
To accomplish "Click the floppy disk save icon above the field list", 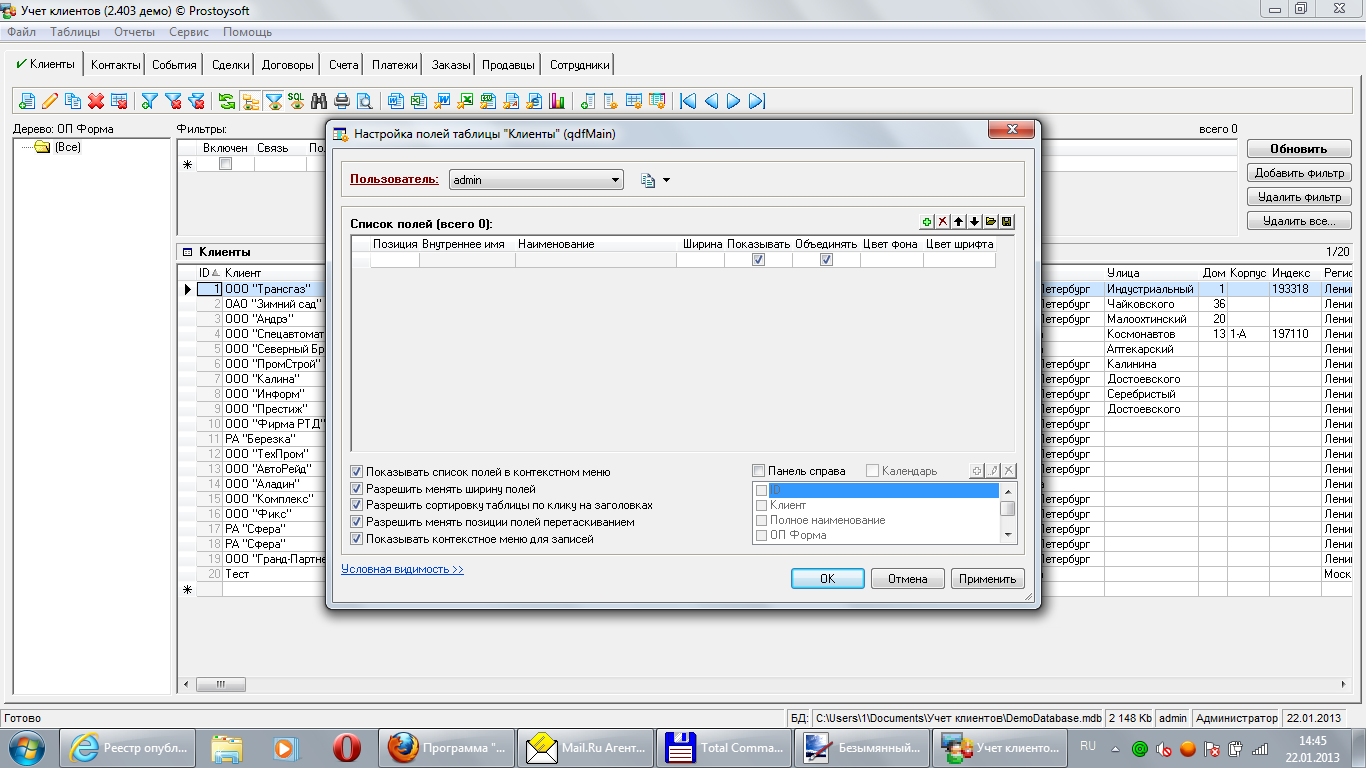I will pos(1007,222).
